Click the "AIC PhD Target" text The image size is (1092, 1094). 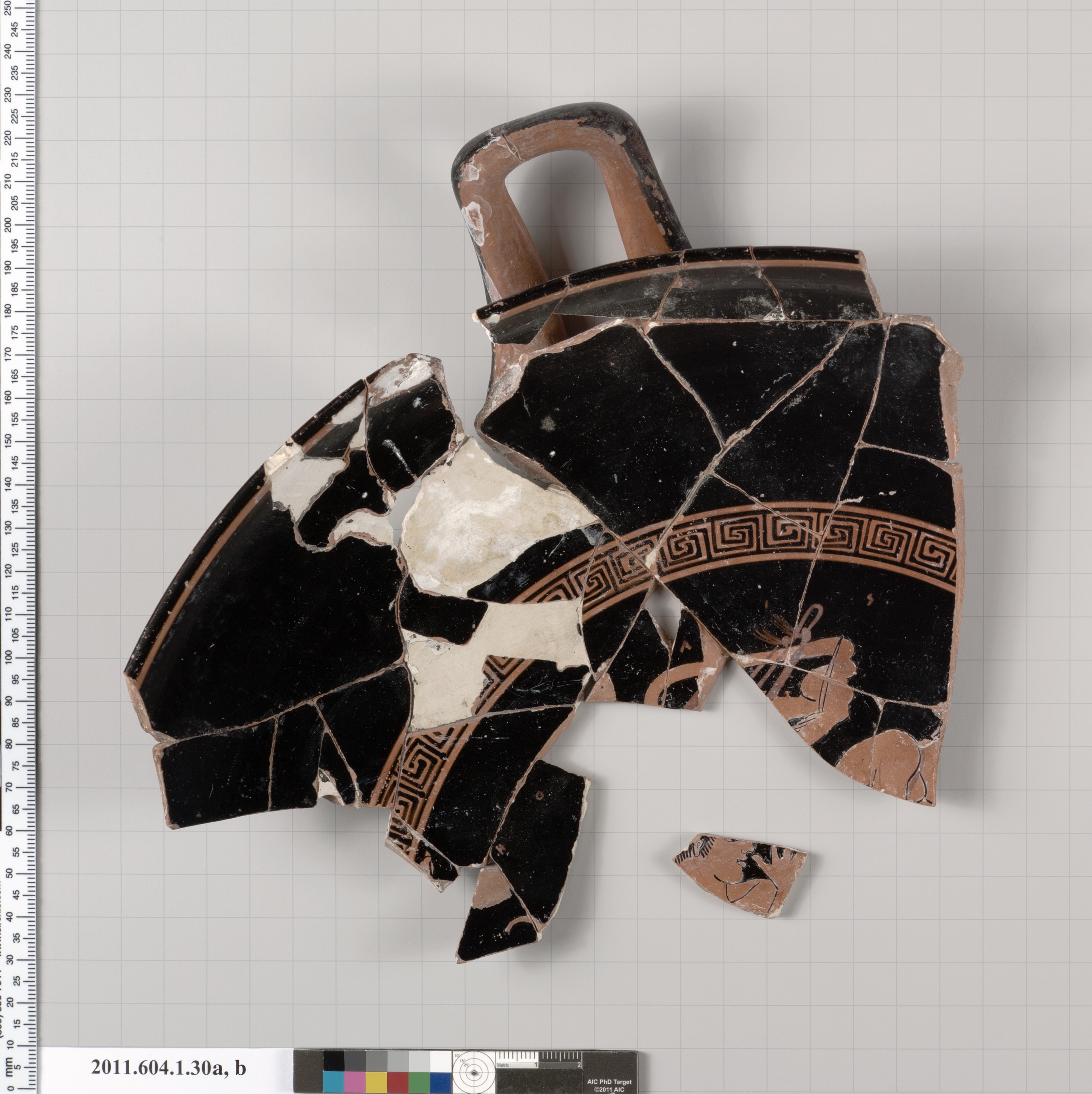click(610, 1082)
